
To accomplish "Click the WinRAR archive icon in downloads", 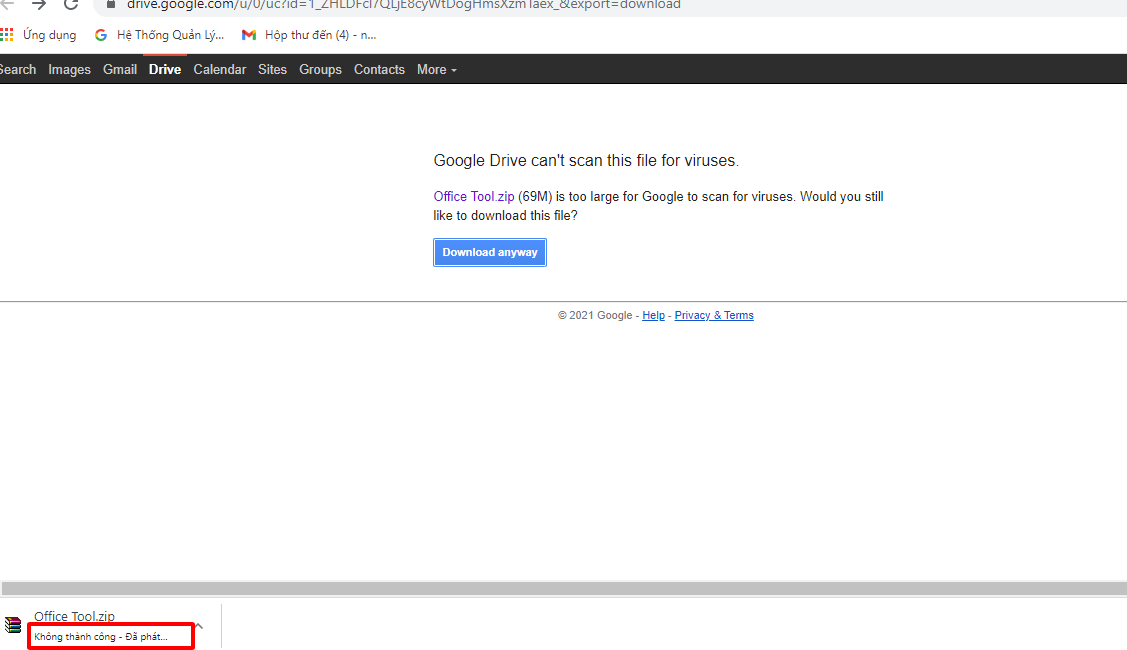I will tap(13, 625).
